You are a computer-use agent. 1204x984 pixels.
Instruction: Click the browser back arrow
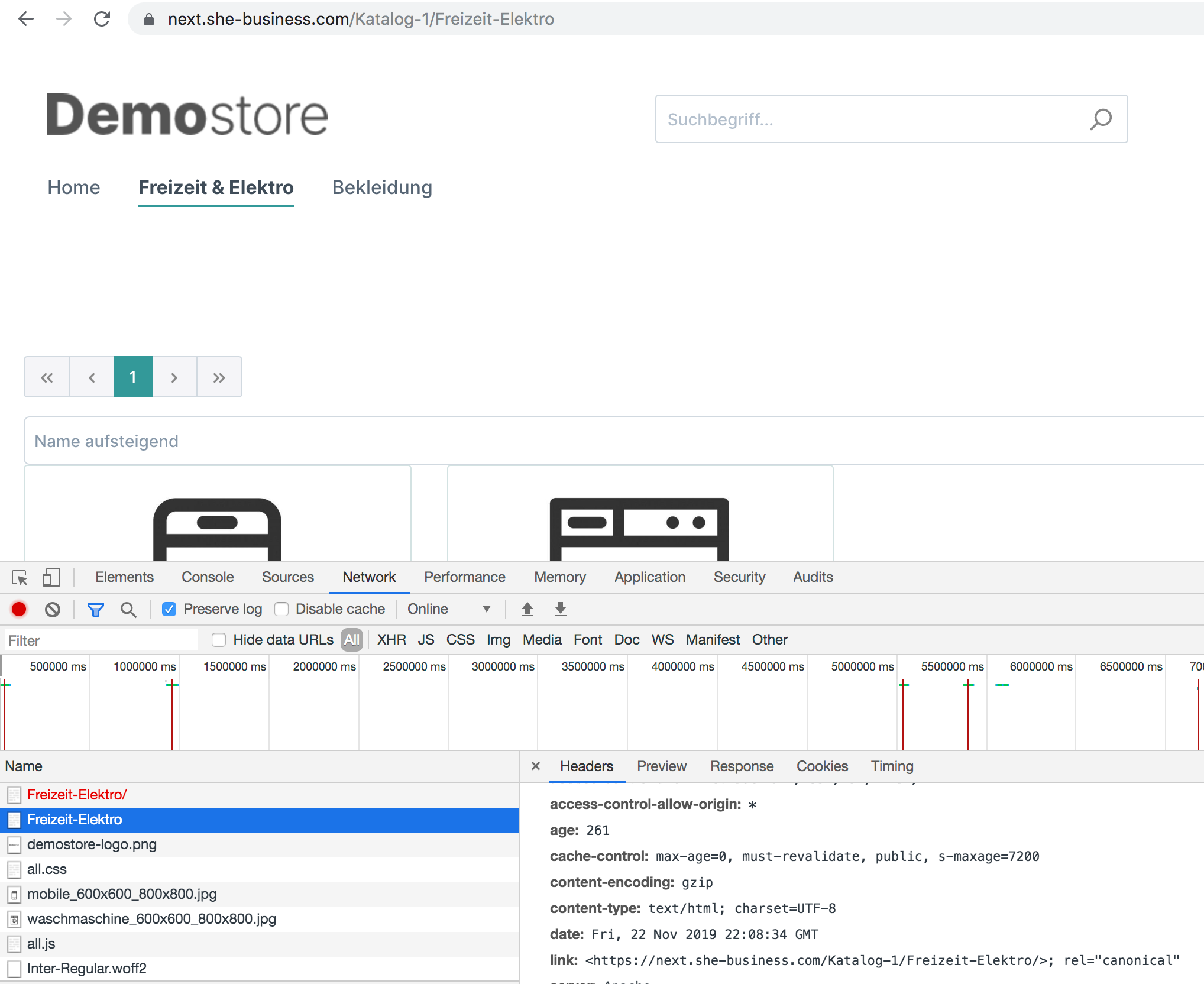pos(26,19)
